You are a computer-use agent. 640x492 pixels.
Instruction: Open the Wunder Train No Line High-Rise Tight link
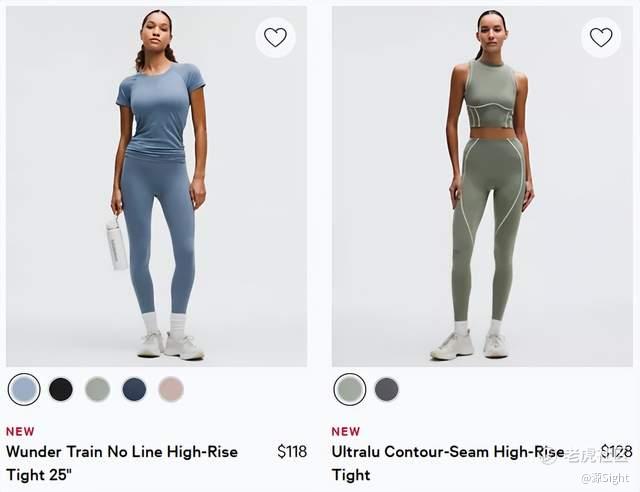[x=122, y=463]
